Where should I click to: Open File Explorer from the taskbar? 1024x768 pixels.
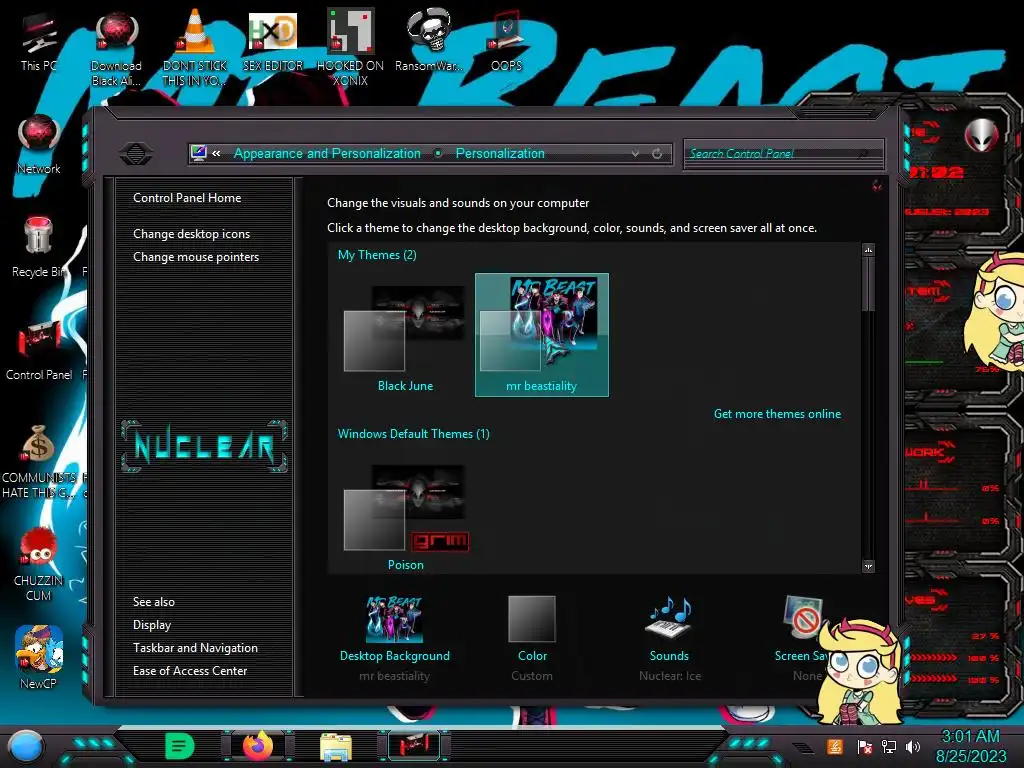click(x=336, y=746)
